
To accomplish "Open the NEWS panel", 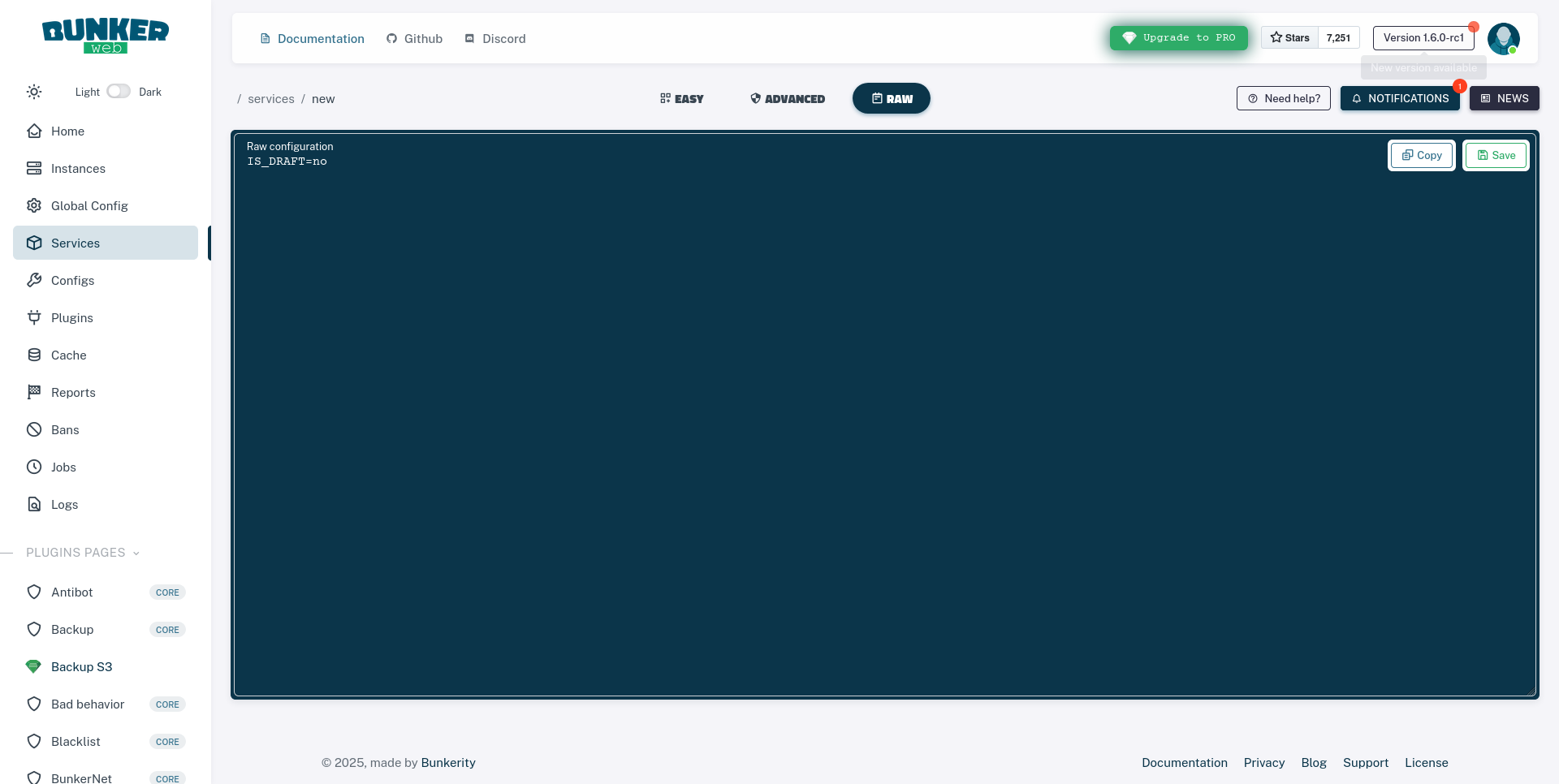I will coord(1504,98).
